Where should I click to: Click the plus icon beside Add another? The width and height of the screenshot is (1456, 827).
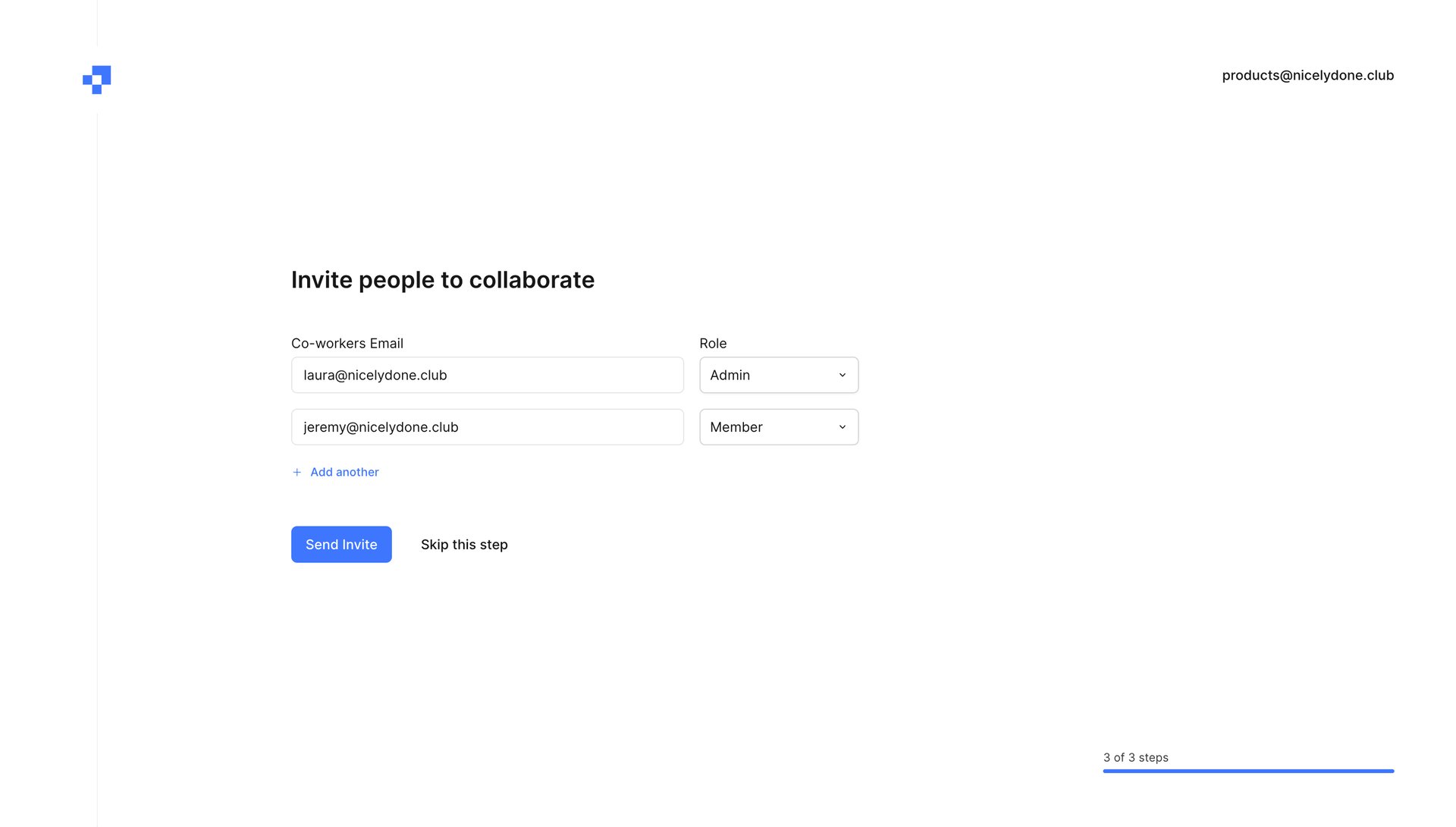pos(297,472)
